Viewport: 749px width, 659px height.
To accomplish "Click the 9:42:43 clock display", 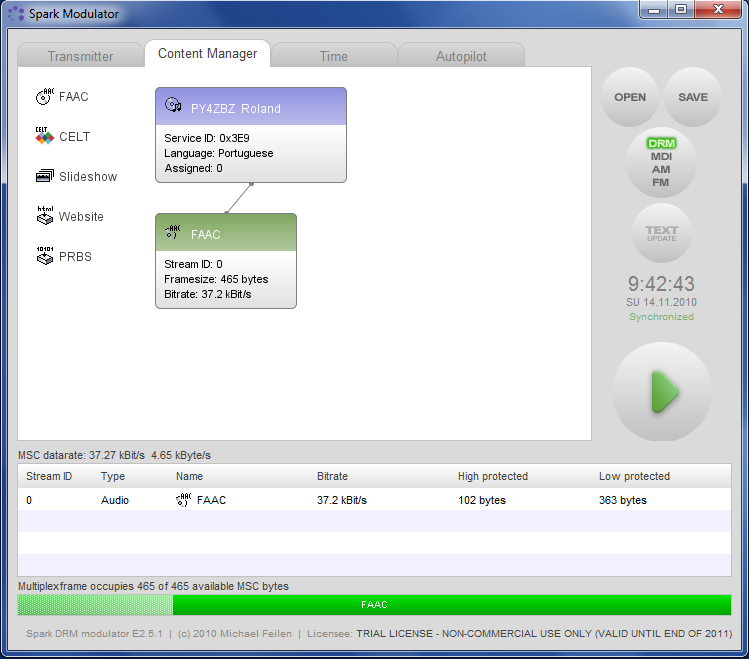I will (661, 284).
